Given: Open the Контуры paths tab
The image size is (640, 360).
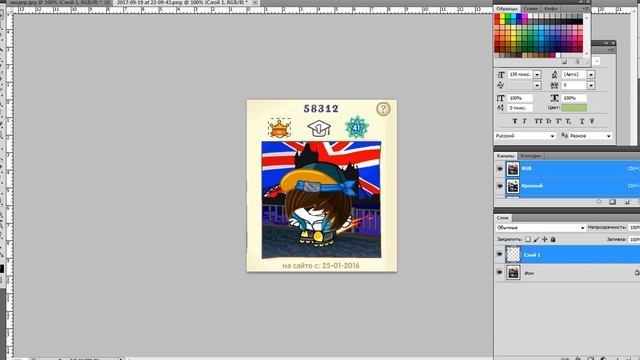Looking at the screenshot, I should [531, 156].
